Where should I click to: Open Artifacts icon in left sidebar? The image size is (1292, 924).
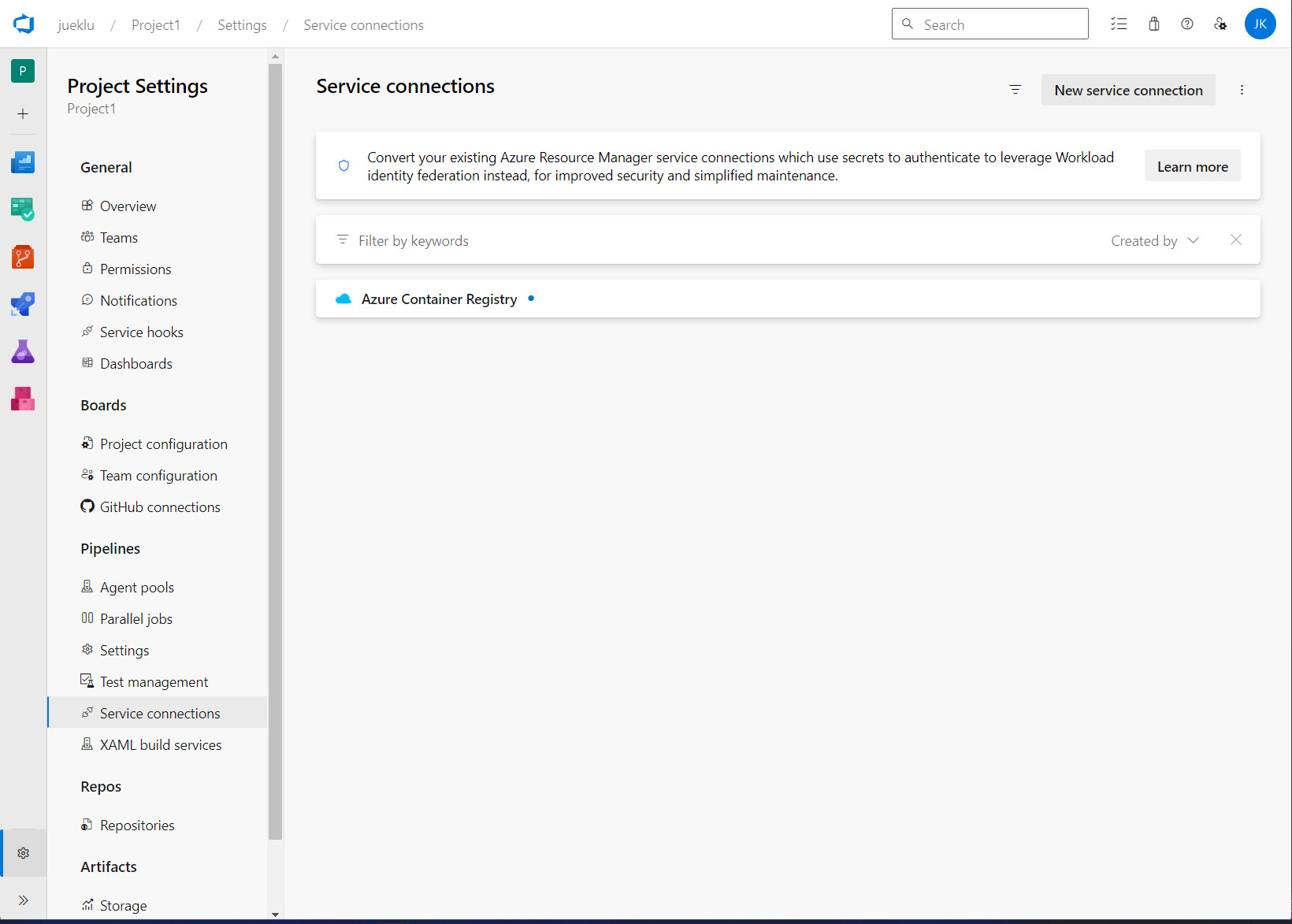point(23,399)
